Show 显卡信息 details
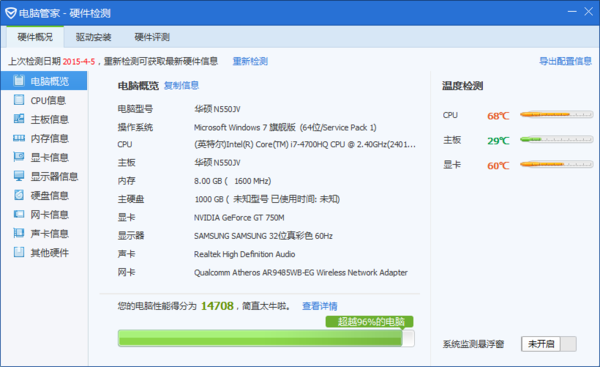This screenshot has width=600, height=367. point(44,157)
